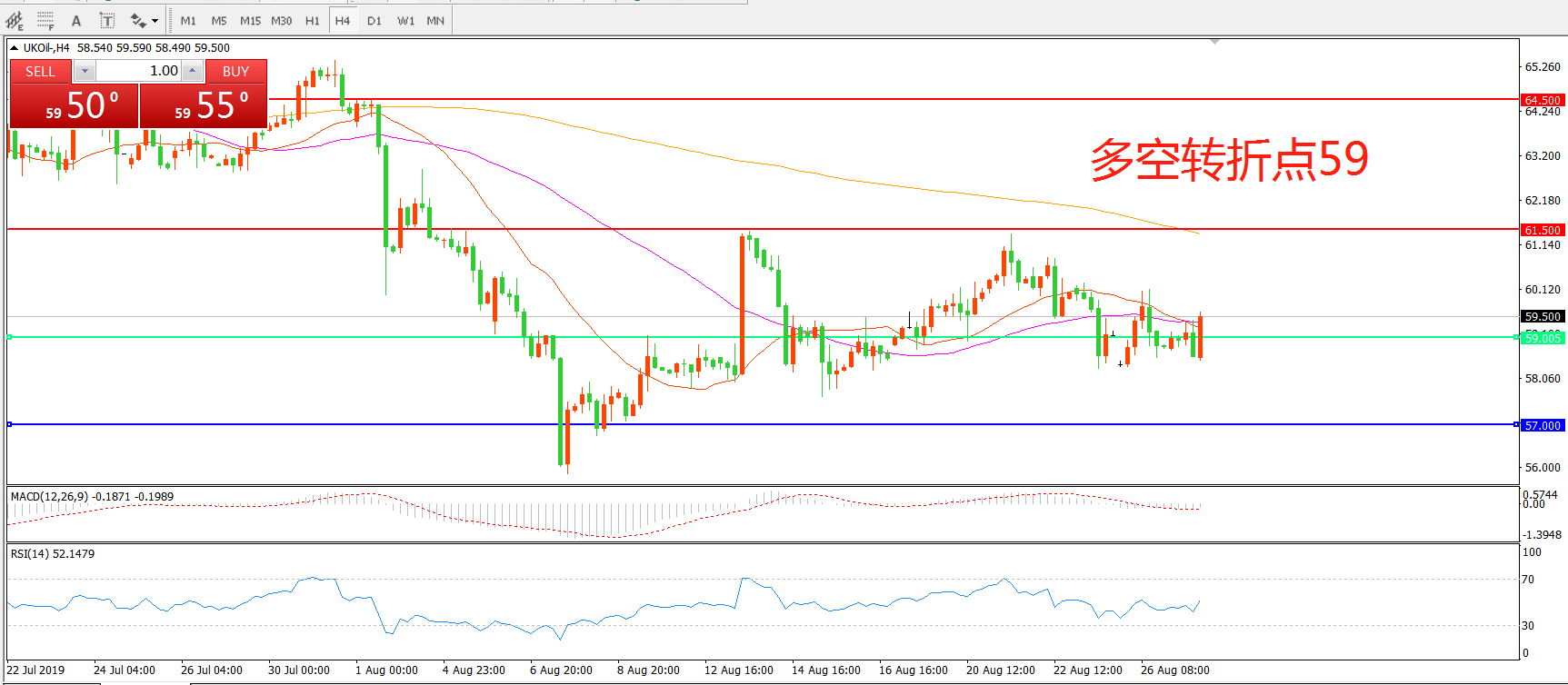Switch chart to M15 timeframe
Screen dimensions: 1568x685
[x=250, y=20]
